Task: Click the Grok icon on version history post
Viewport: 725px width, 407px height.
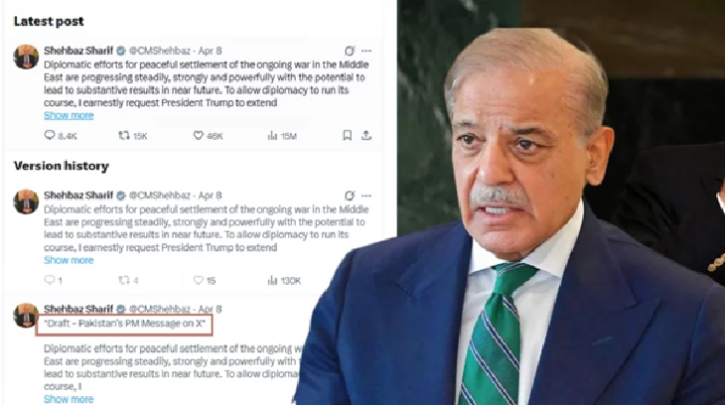Action: [x=350, y=195]
